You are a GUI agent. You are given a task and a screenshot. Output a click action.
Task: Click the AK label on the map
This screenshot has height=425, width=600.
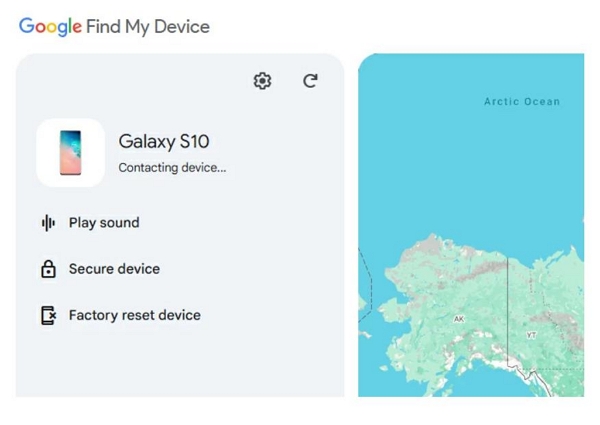coord(459,319)
